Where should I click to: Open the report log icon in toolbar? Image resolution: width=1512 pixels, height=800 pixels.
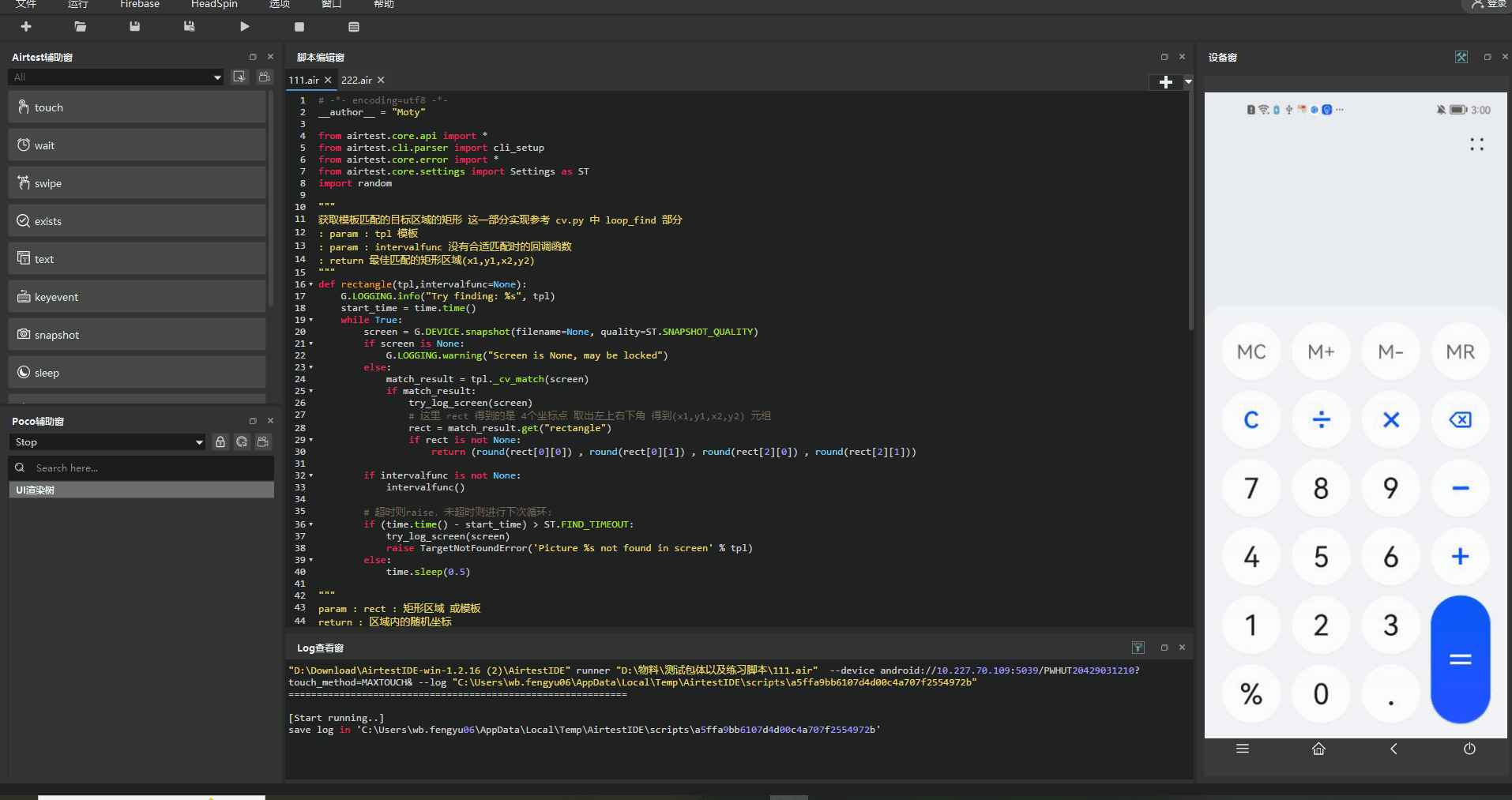354,27
